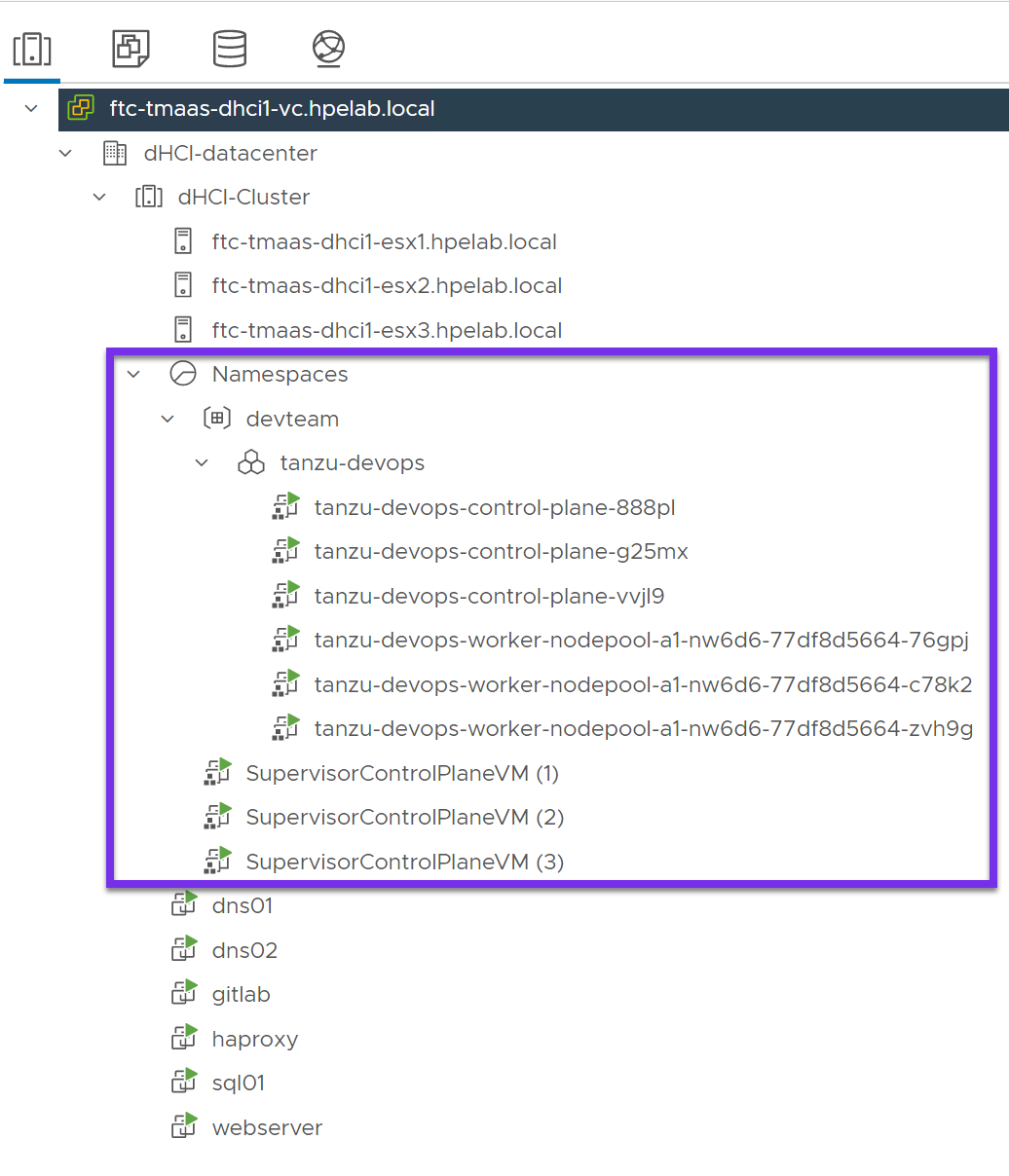1009x1176 pixels.
Task: Click the Namespaces resource pool icon
Action: [x=183, y=375]
